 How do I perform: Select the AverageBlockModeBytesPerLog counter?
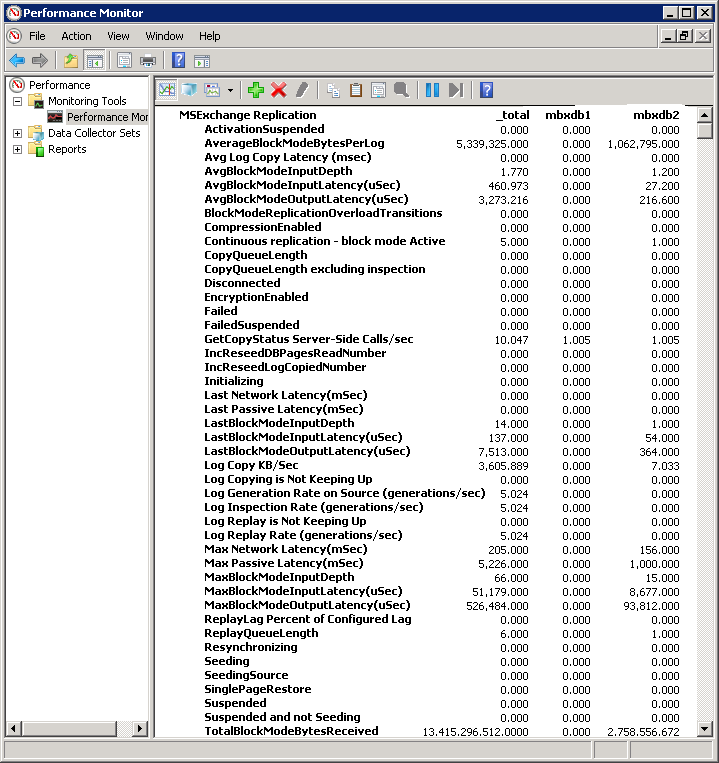coord(294,144)
